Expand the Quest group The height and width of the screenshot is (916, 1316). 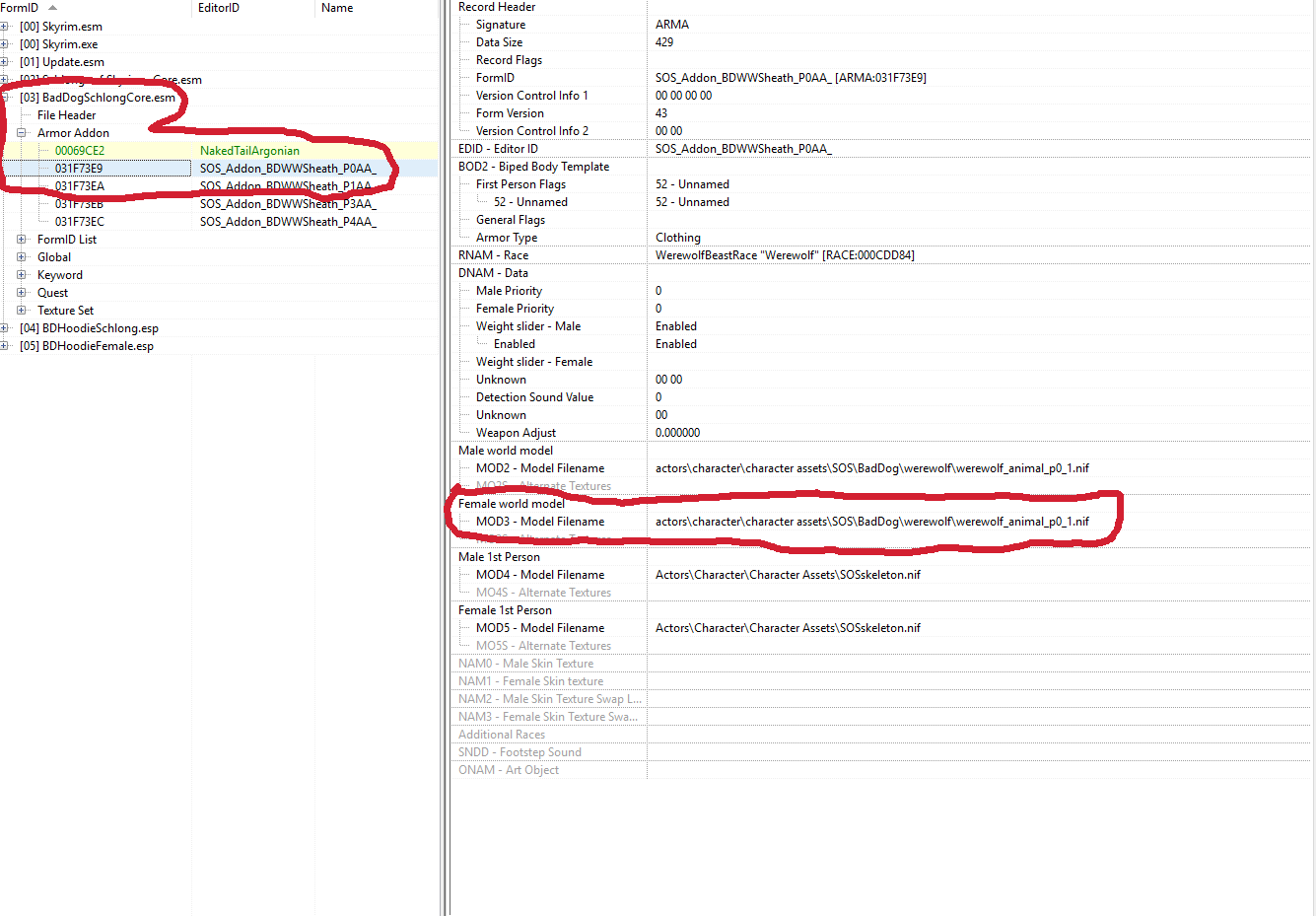22,293
